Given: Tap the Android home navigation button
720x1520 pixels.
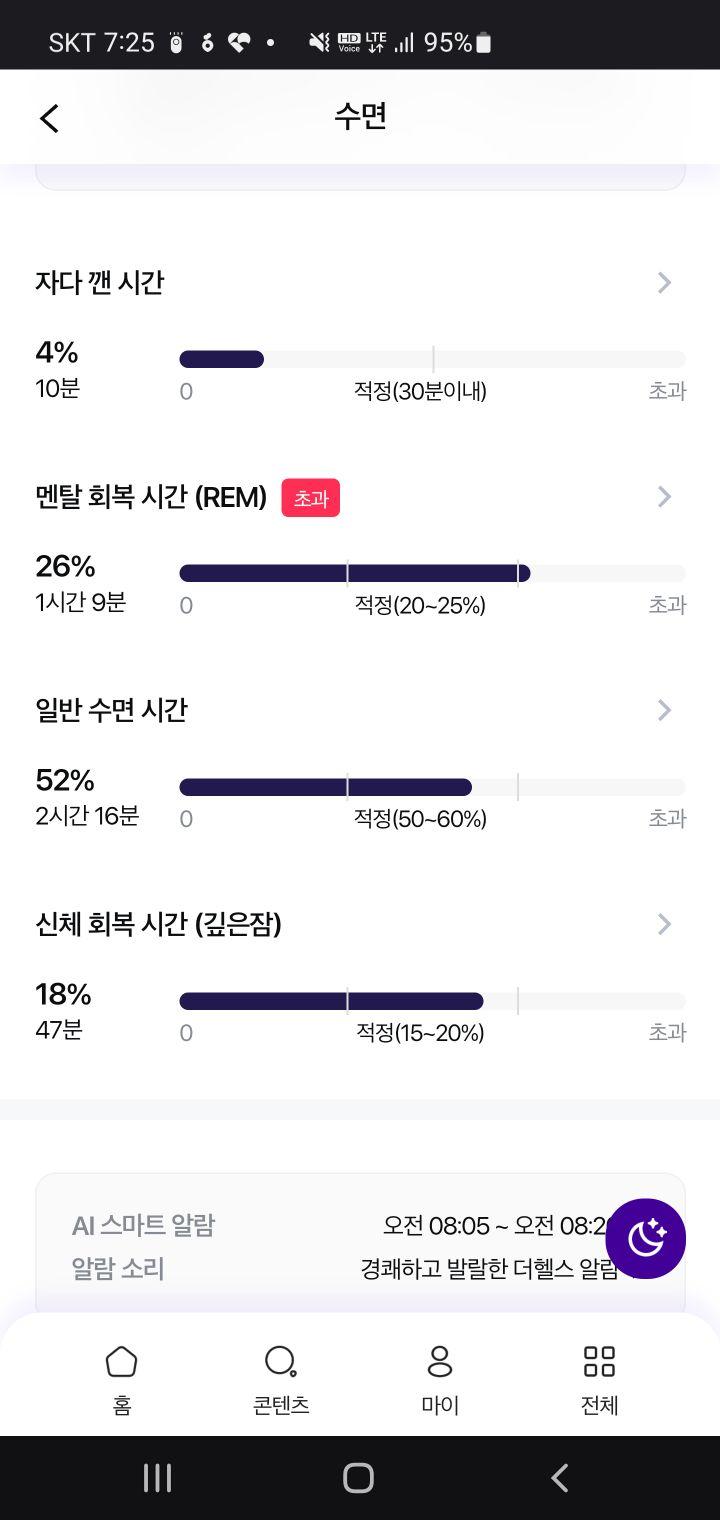Looking at the screenshot, I should (358, 1477).
